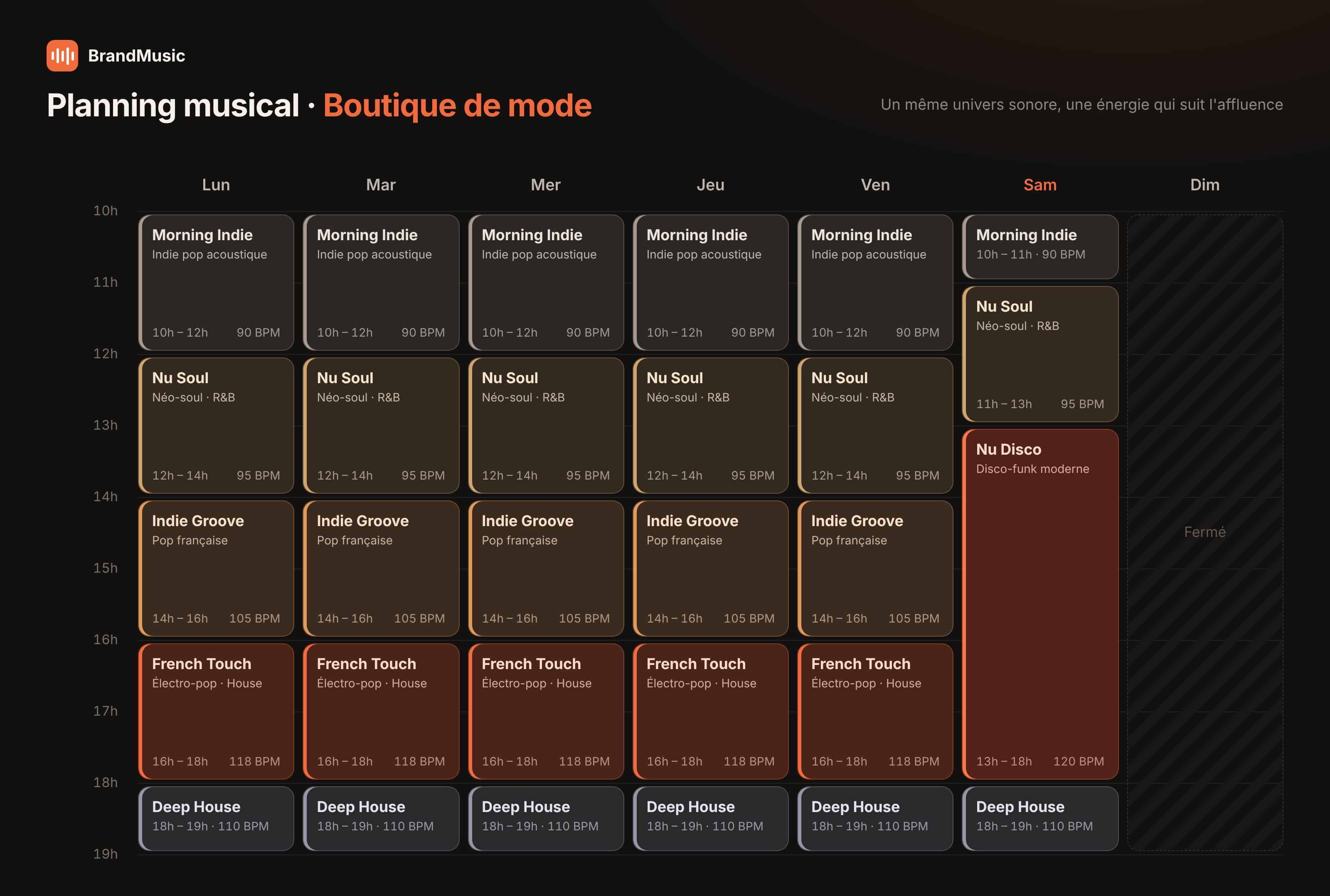
Task: Click the BrandMusic brand name
Action: tap(137, 55)
